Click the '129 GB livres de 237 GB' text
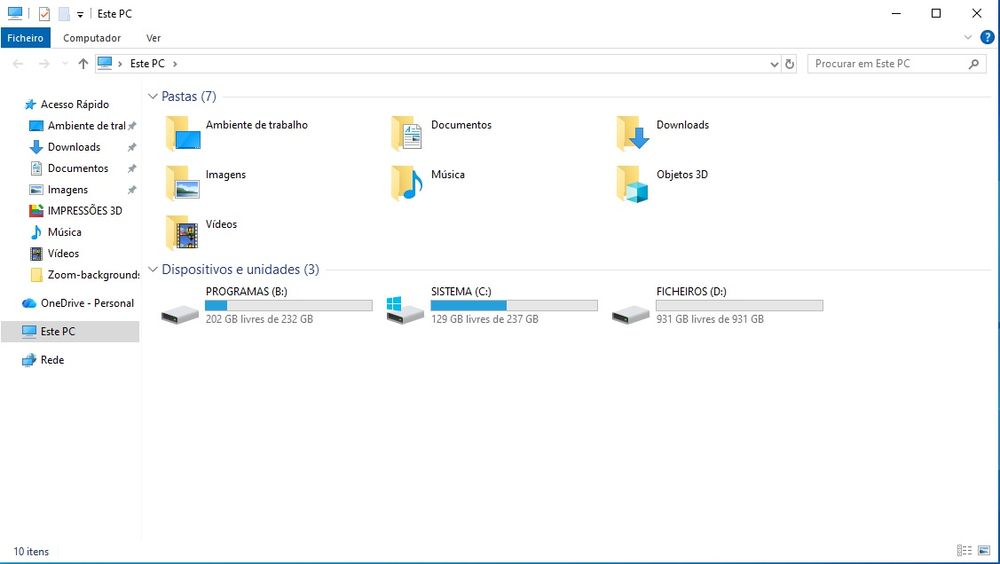The width and height of the screenshot is (1000, 564). coord(485,319)
